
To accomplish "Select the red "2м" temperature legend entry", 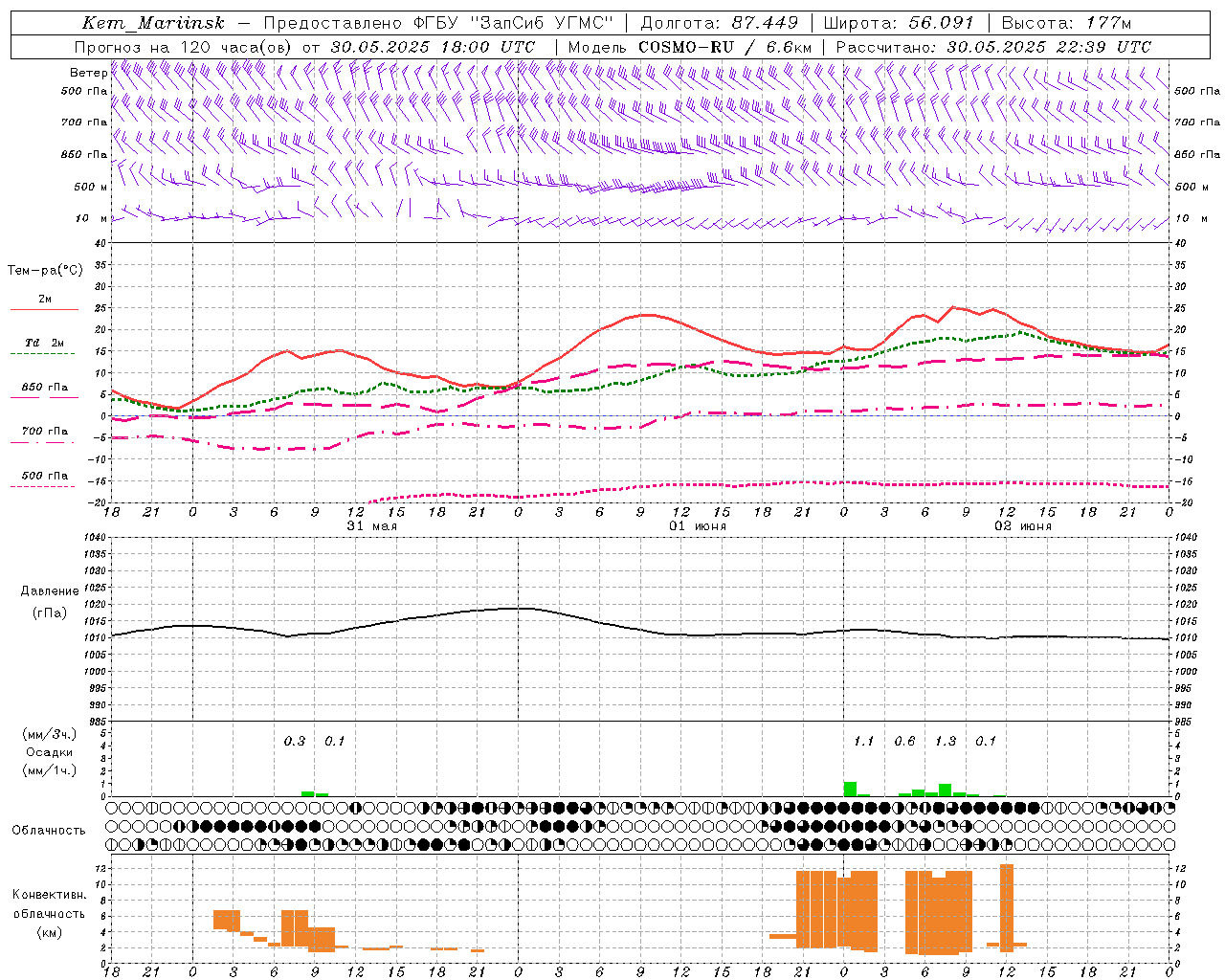I will click(x=44, y=300).
